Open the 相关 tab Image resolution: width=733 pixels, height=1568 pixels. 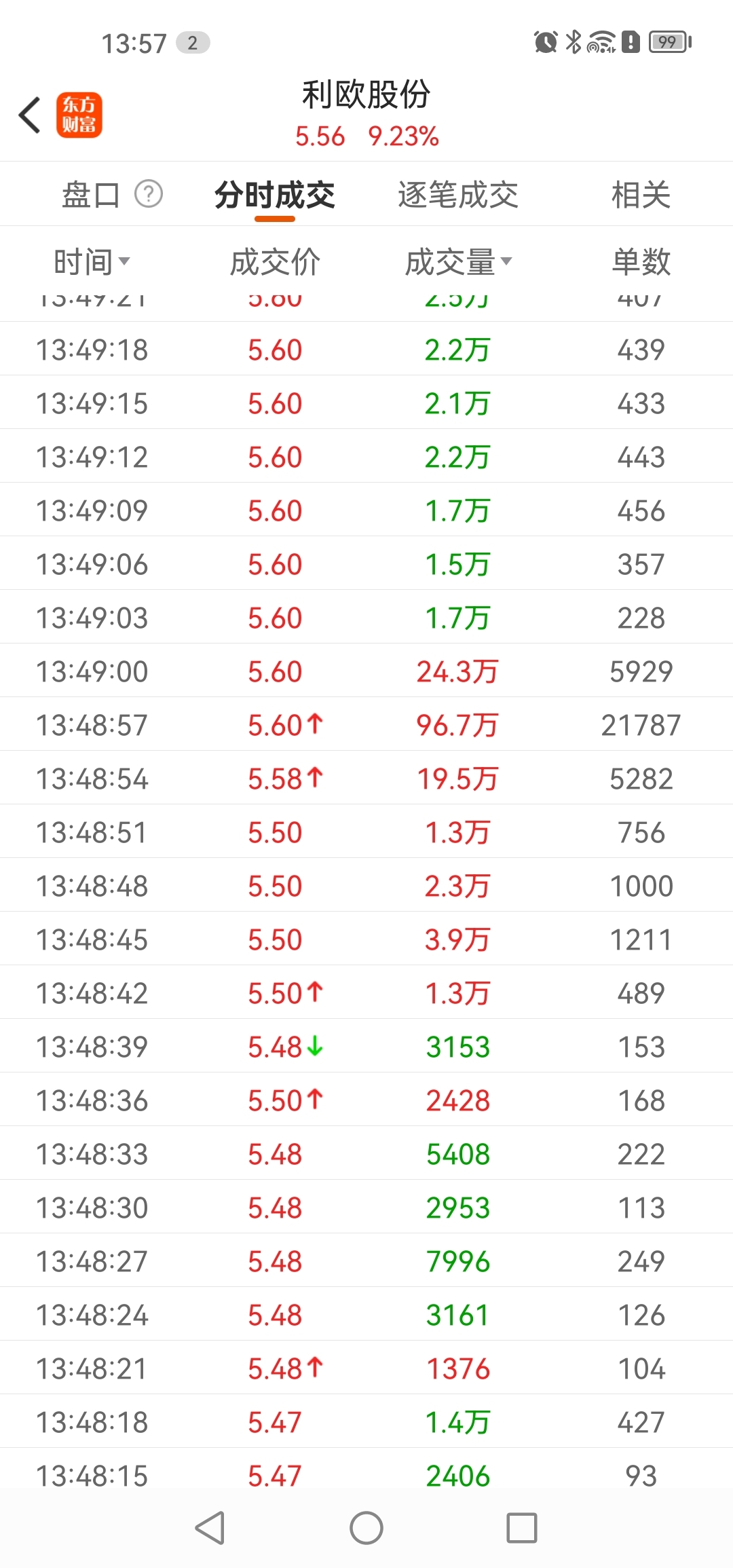coord(641,195)
